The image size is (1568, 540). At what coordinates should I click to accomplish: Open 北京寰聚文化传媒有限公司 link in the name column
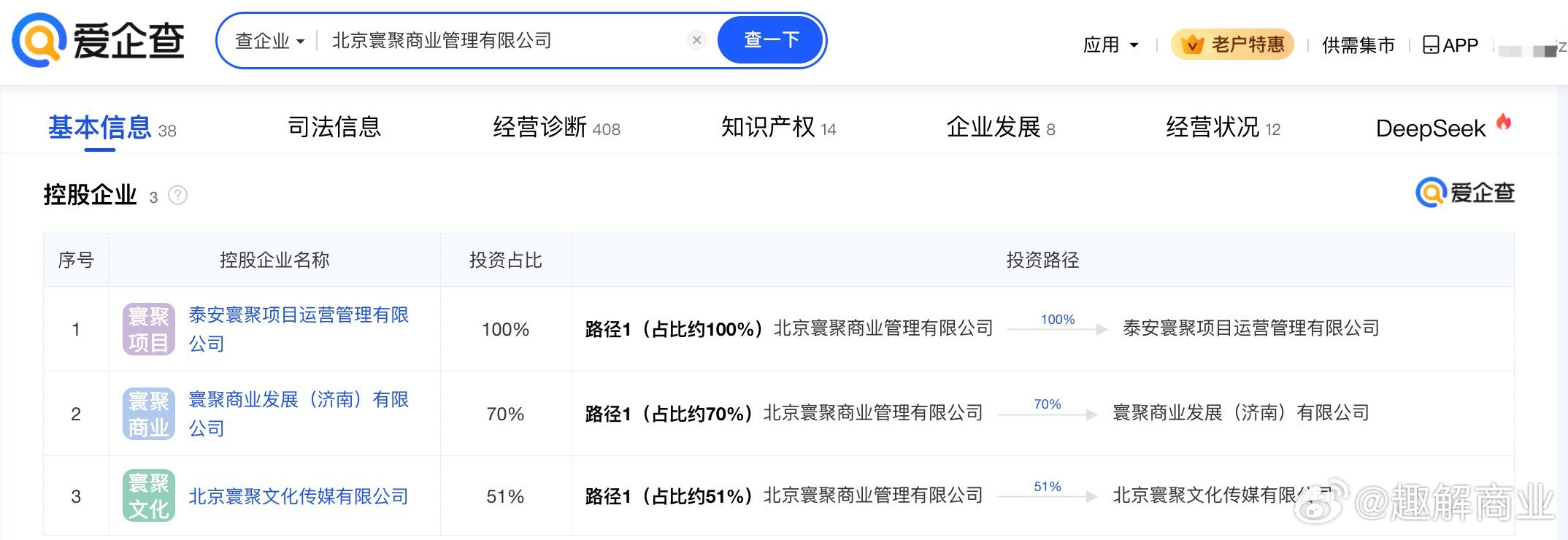coord(299,496)
